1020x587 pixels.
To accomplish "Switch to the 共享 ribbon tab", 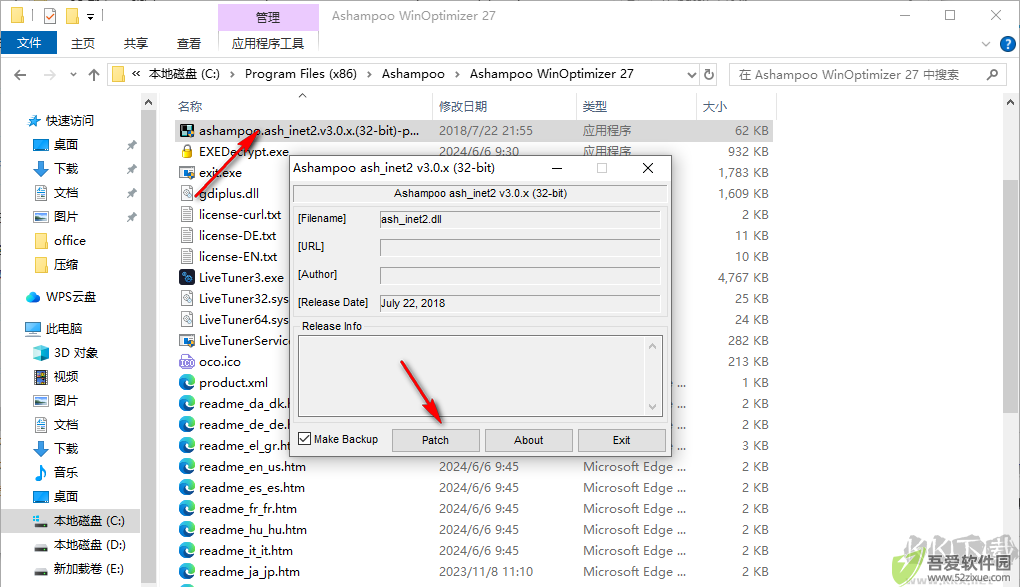I will pos(135,43).
